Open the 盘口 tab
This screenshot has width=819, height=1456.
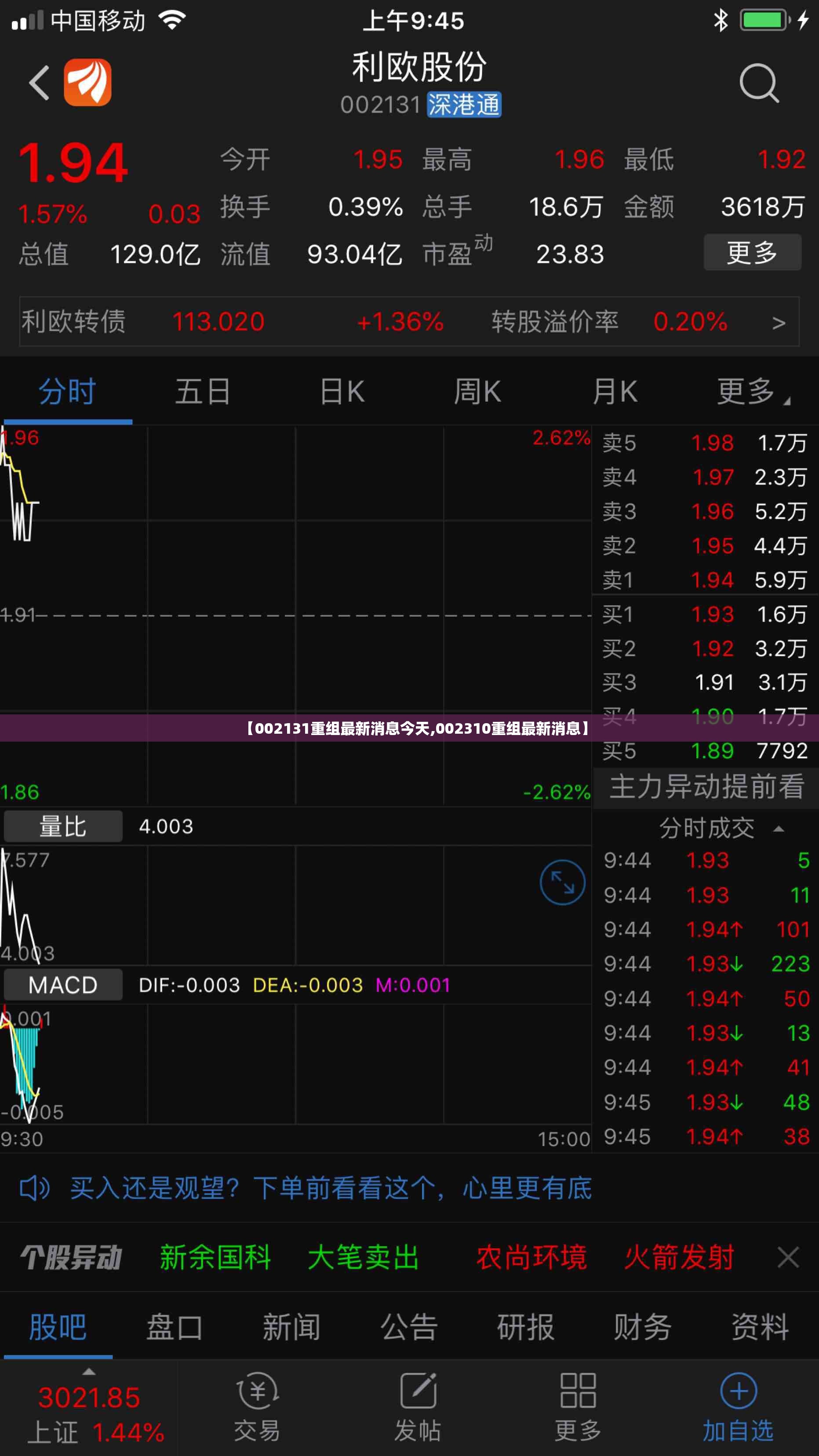coord(175,1327)
